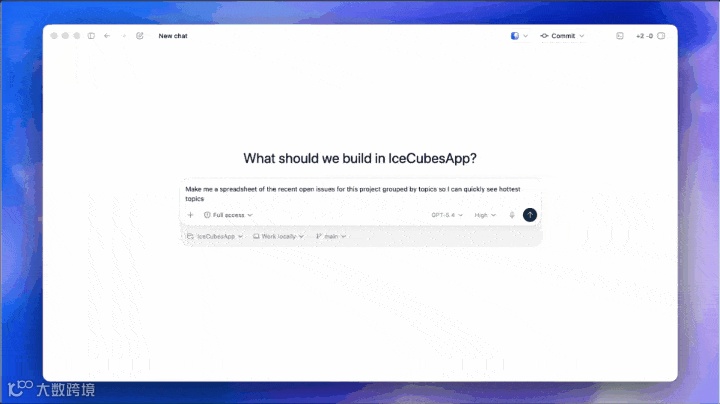View the +2 -0 diff changes
The image size is (720, 404).
coord(644,36)
